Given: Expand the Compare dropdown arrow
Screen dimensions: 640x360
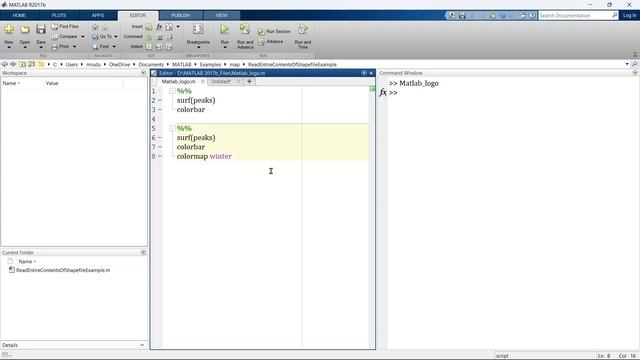Looking at the screenshot, I should (83, 37).
